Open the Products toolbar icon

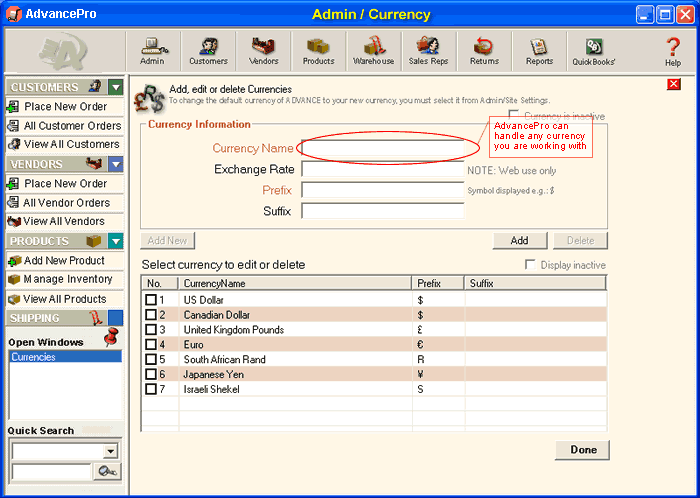tap(318, 51)
